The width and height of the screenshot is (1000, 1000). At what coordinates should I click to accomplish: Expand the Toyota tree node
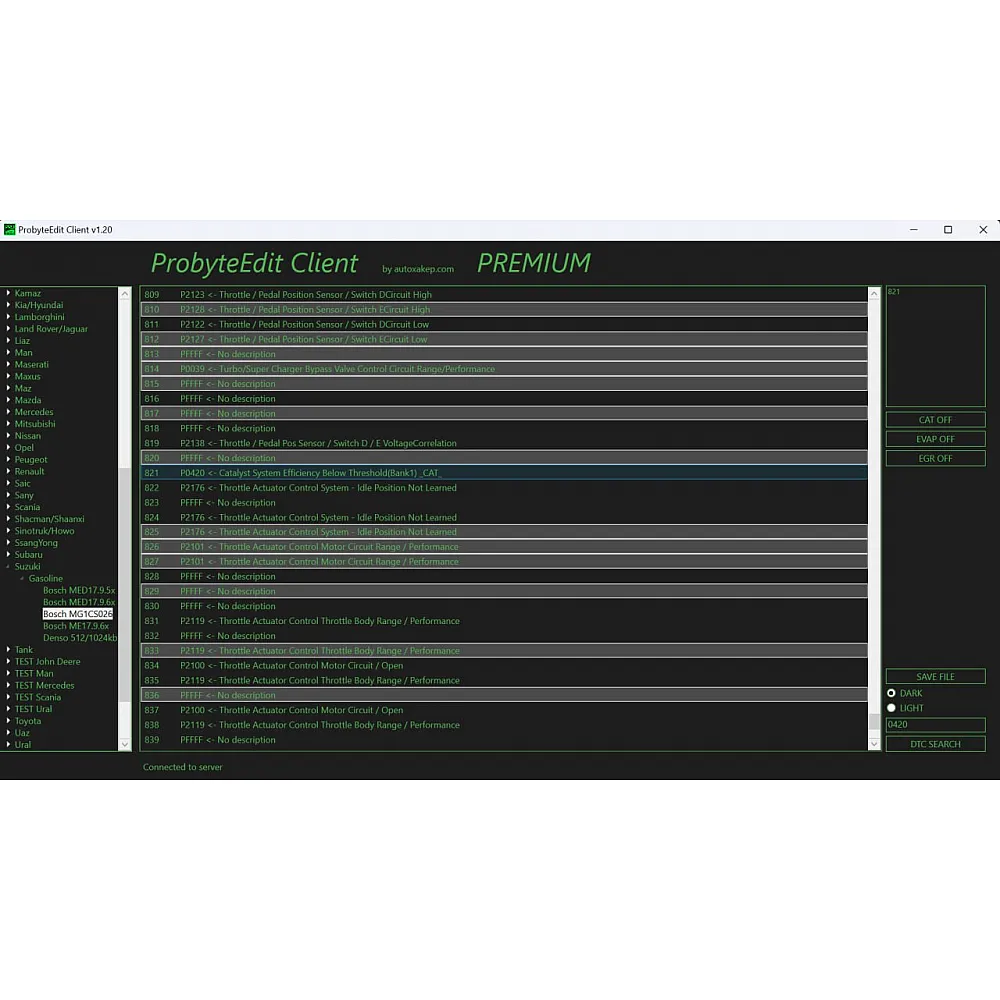(8, 721)
